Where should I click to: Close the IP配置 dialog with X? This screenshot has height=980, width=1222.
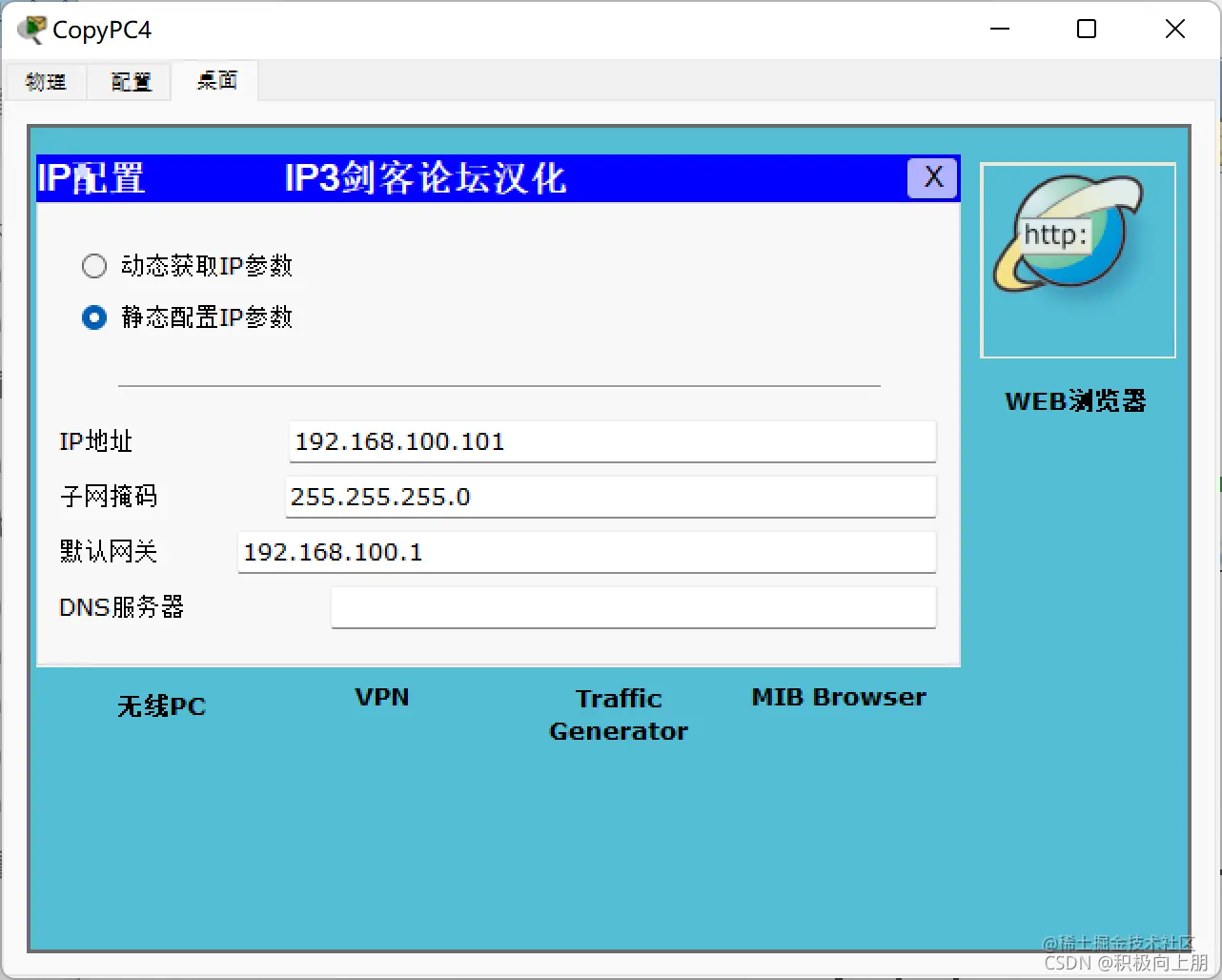click(x=932, y=177)
